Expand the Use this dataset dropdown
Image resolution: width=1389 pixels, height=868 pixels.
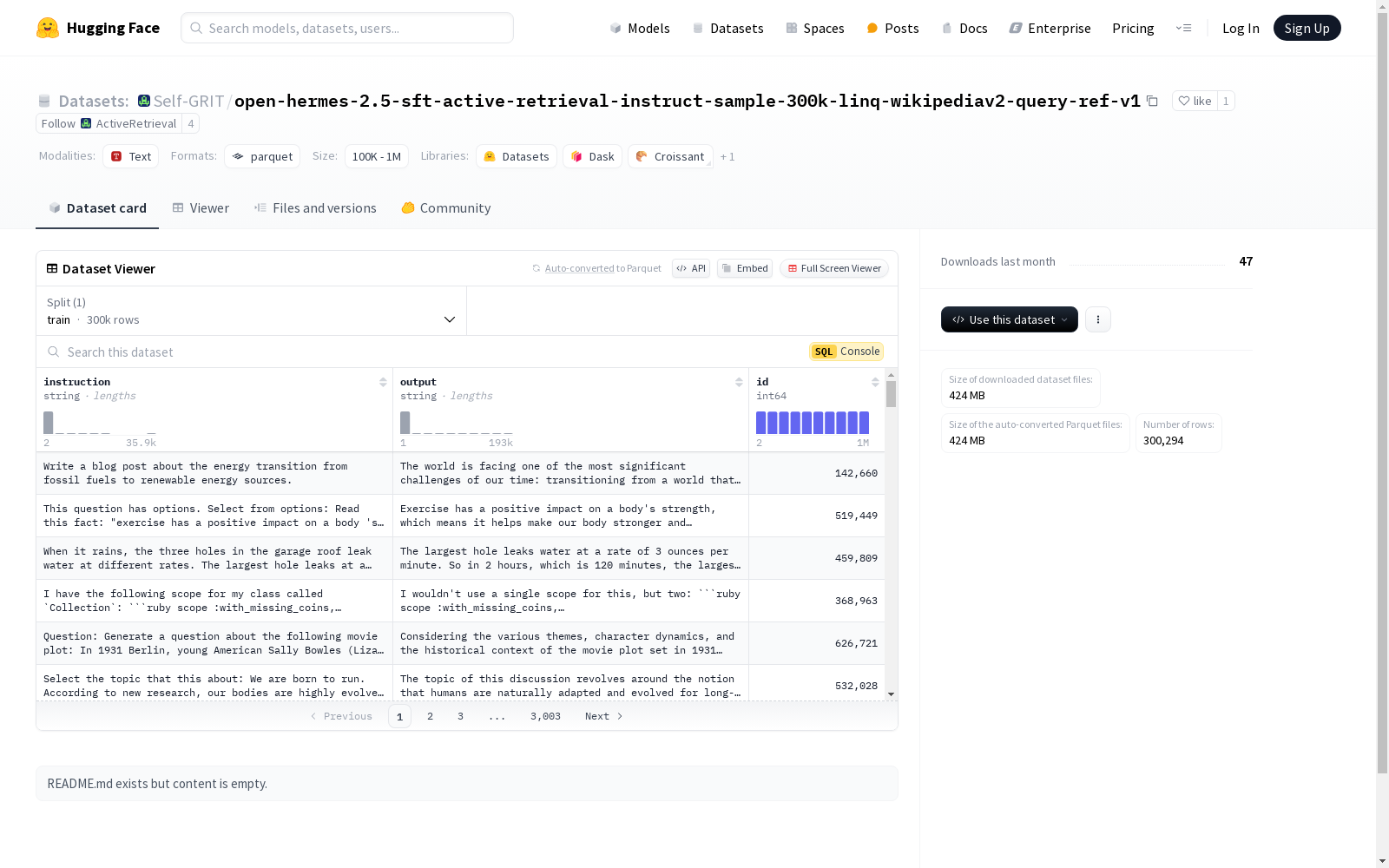pyautogui.click(x=1010, y=319)
